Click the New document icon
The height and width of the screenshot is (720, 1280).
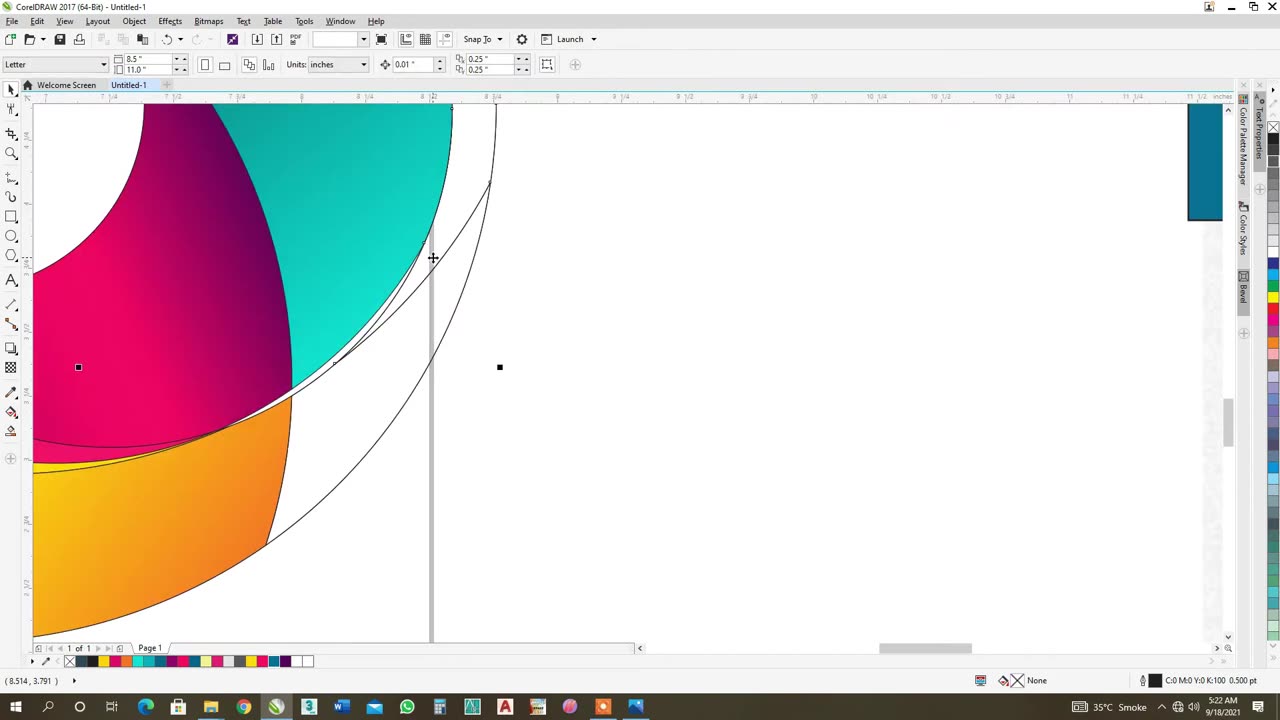tap(10, 39)
